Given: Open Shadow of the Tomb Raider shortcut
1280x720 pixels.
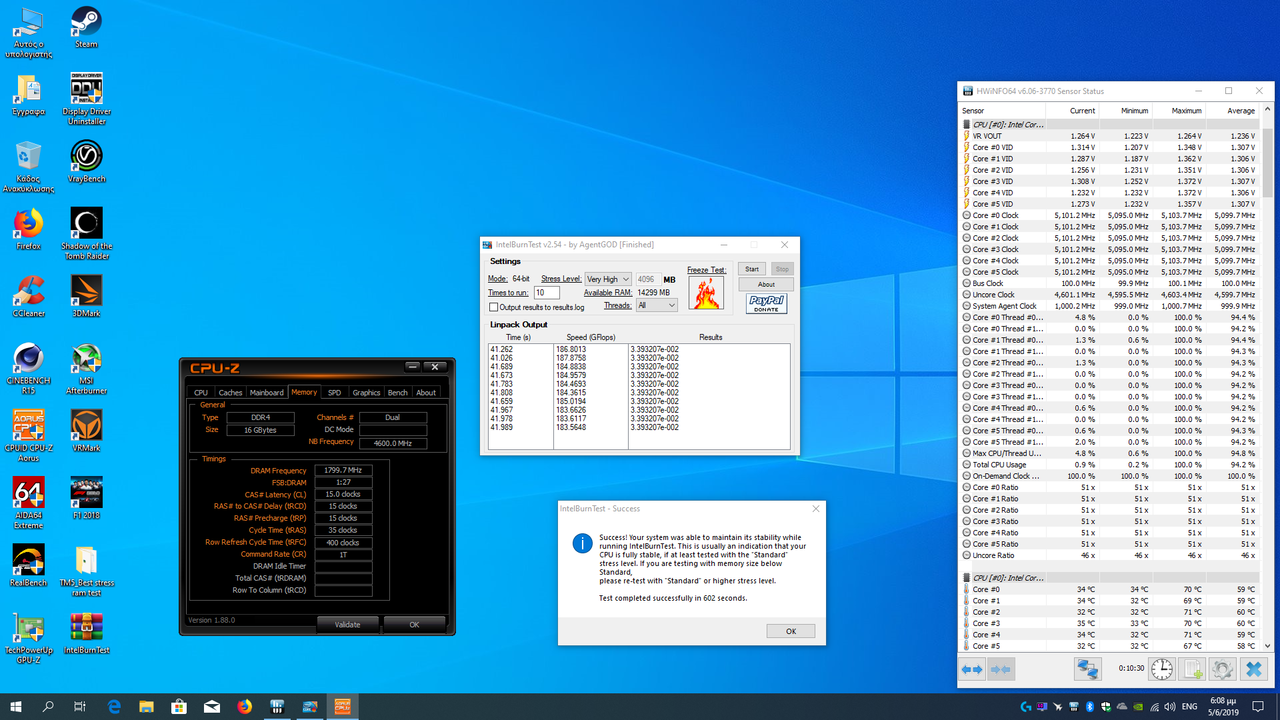Looking at the screenshot, I should [x=86, y=234].
